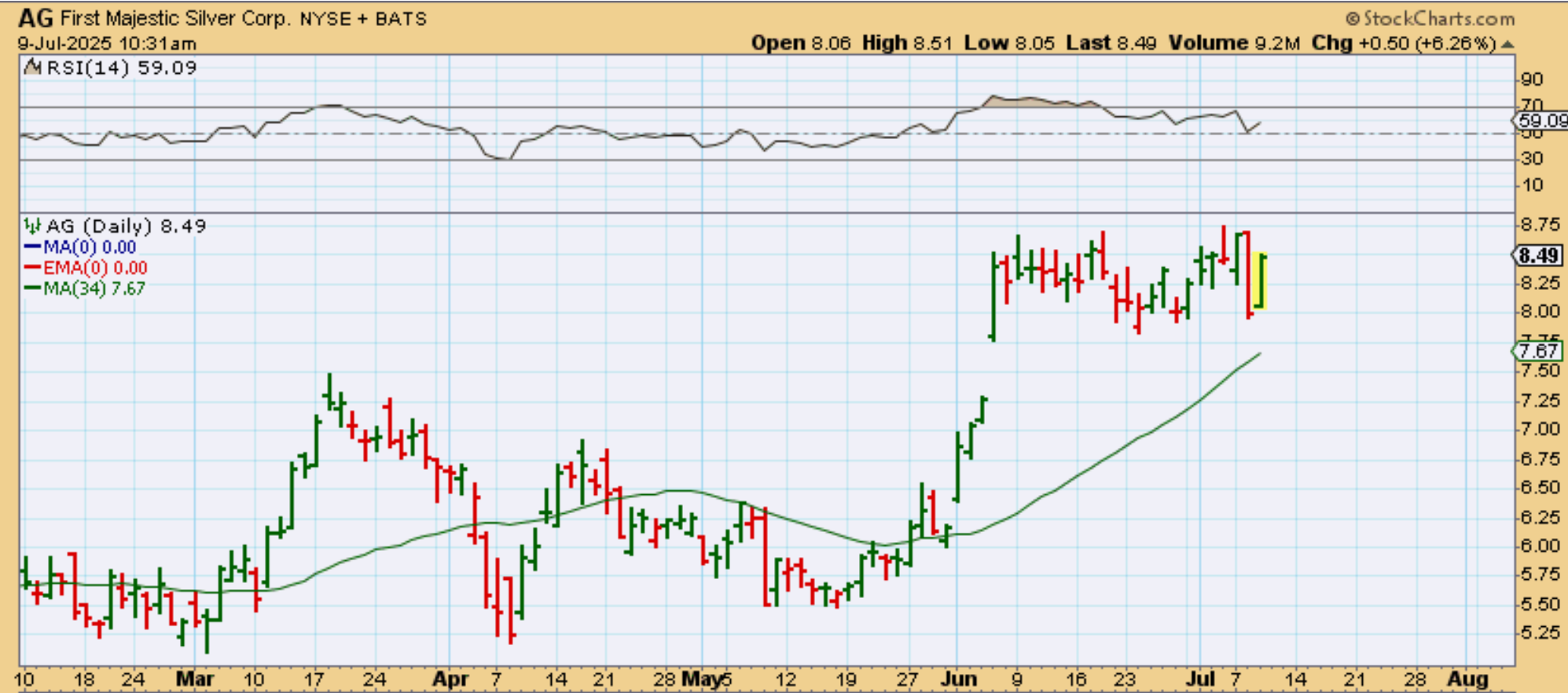
Task: Click the 7.50 price axis label
Action: click(x=1539, y=371)
